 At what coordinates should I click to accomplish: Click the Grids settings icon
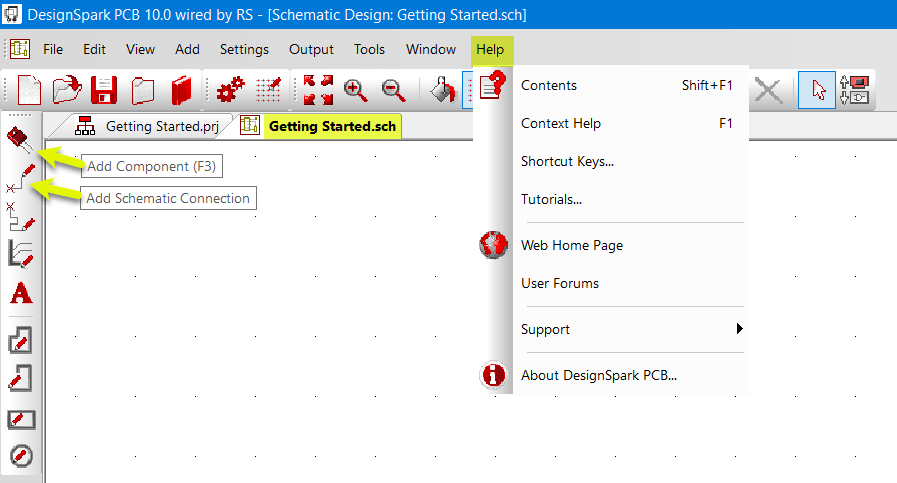(268, 90)
